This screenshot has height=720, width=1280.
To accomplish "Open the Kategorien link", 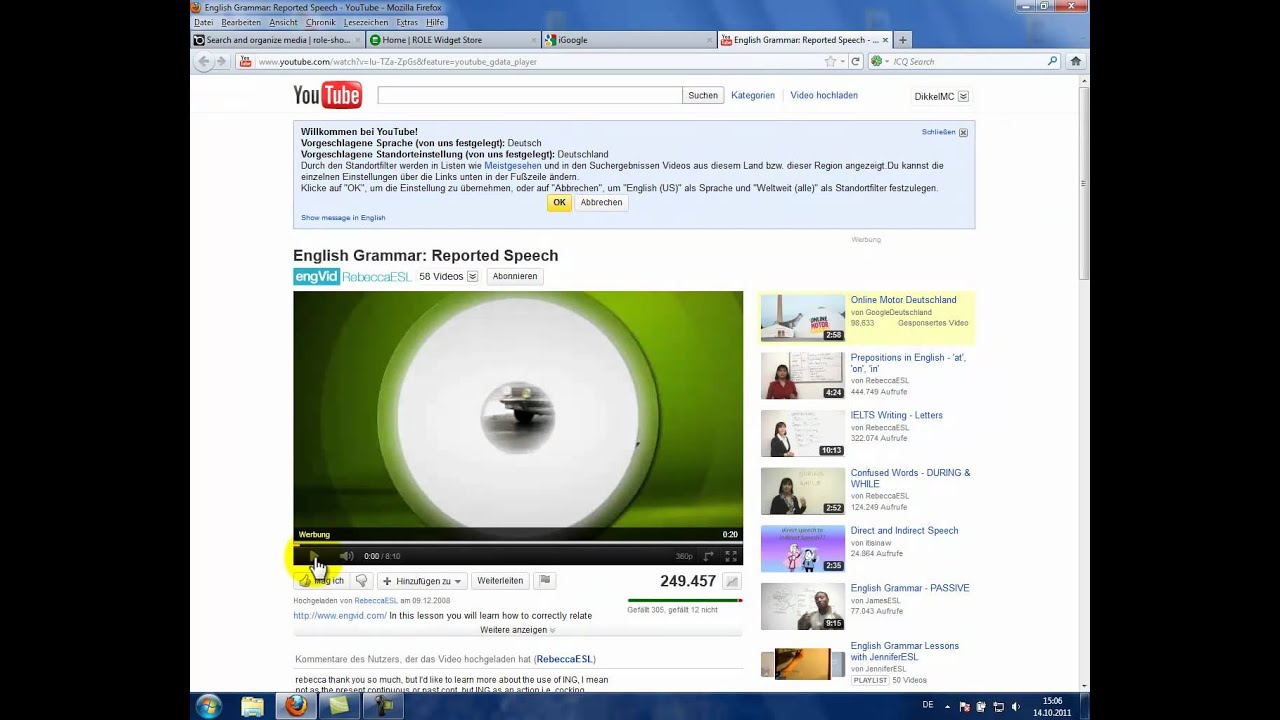I will 753,95.
